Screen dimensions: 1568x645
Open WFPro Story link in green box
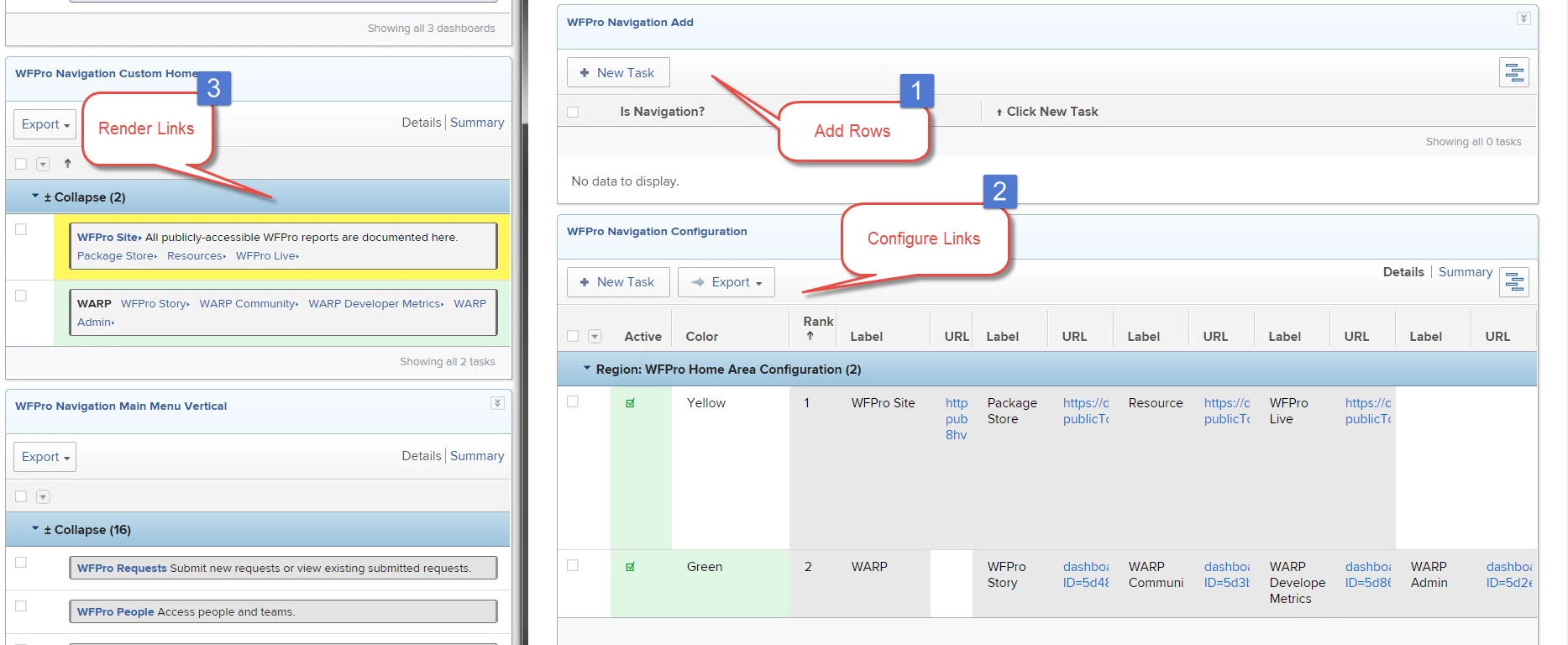[x=155, y=304]
